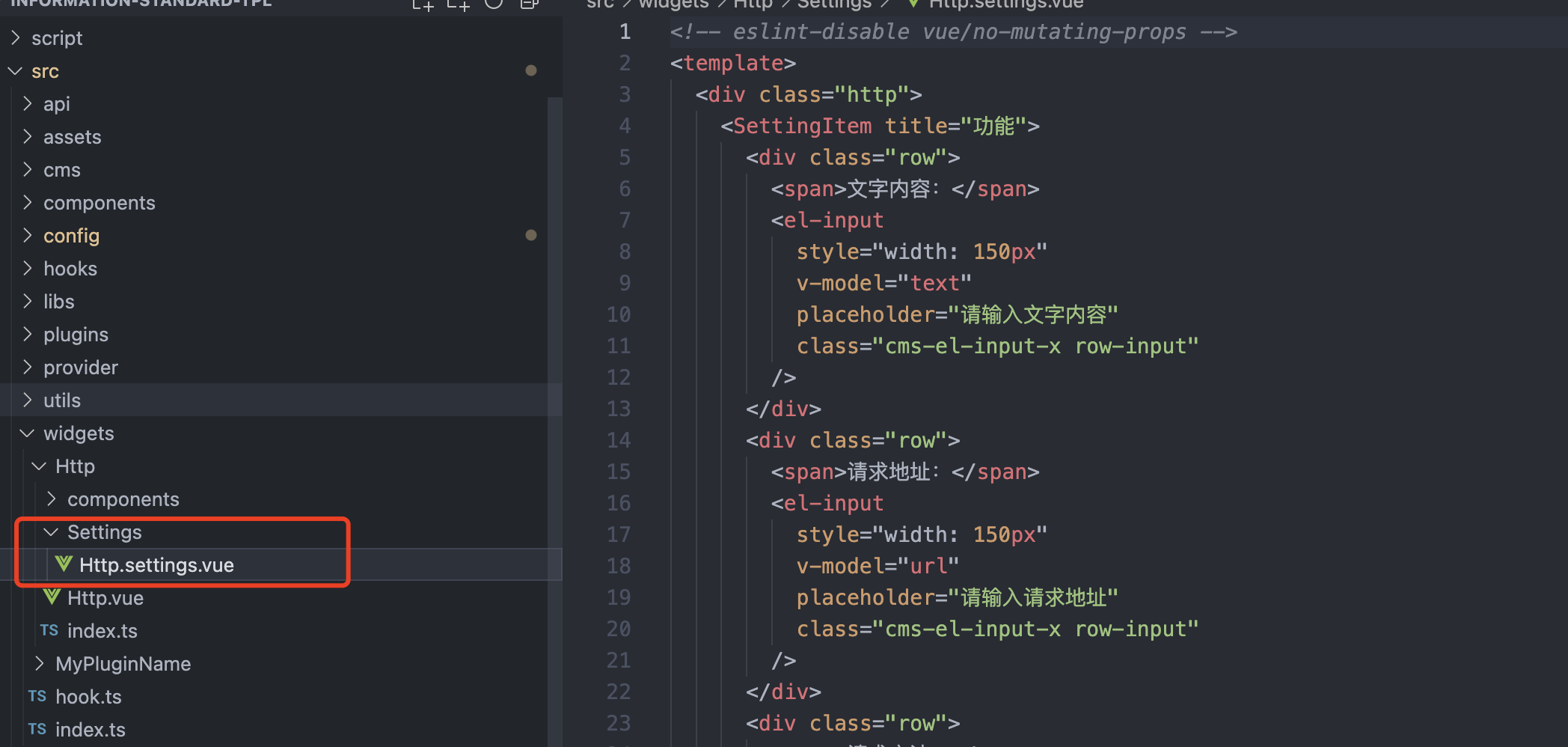
Task: Refresh the explorer file tree
Action: (x=494, y=4)
